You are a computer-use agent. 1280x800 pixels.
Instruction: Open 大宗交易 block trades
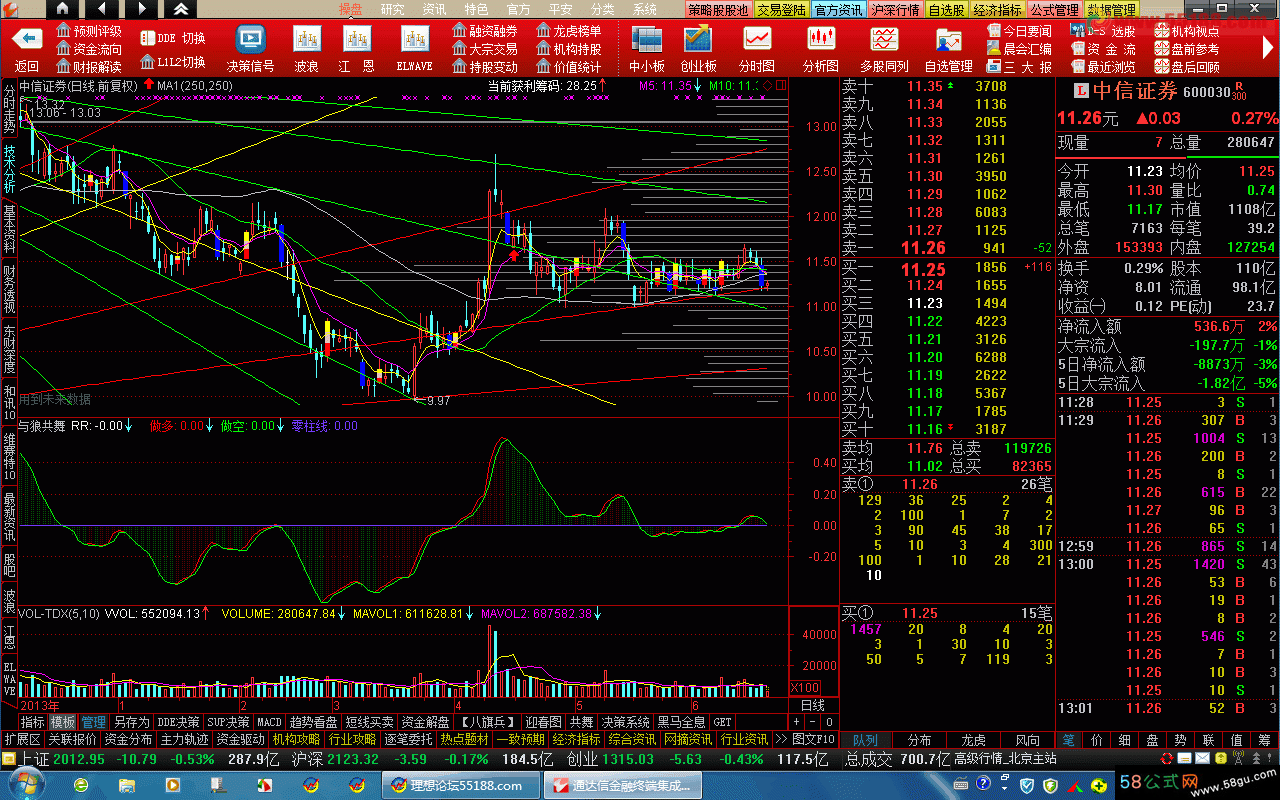click(x=485, y=49)
